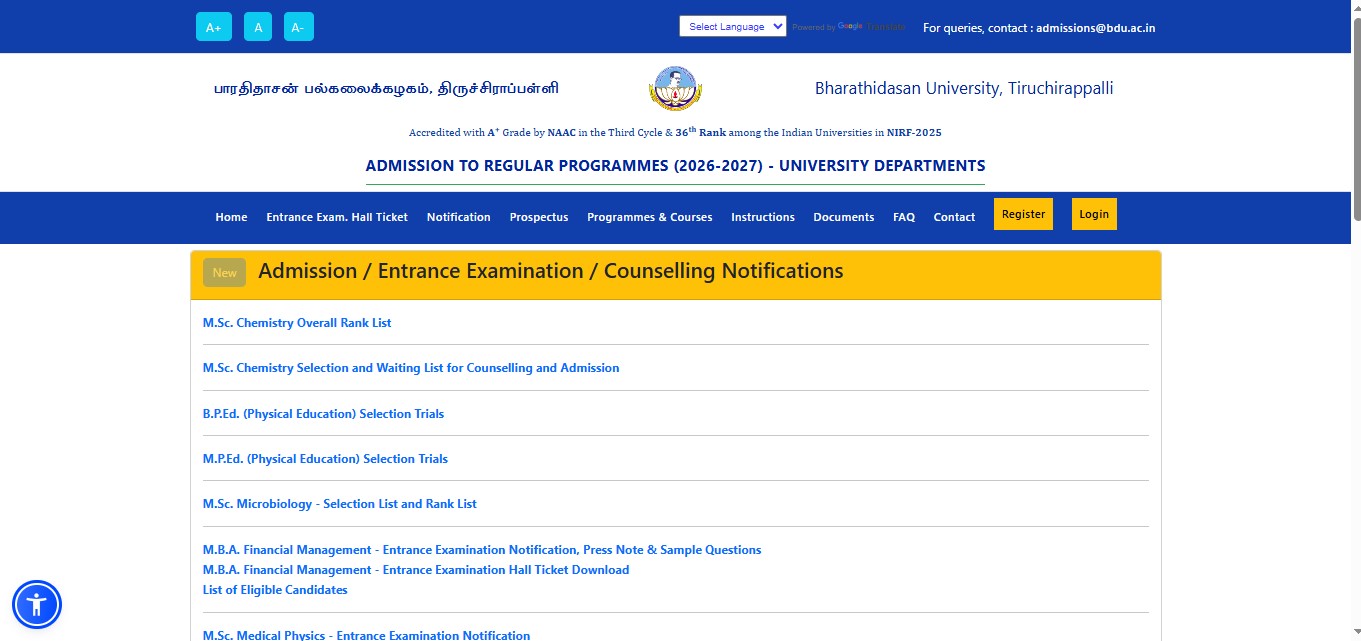Open the accessibility options icon
The height and width of the screenshot is (641, 1361).
pos(37,604)
